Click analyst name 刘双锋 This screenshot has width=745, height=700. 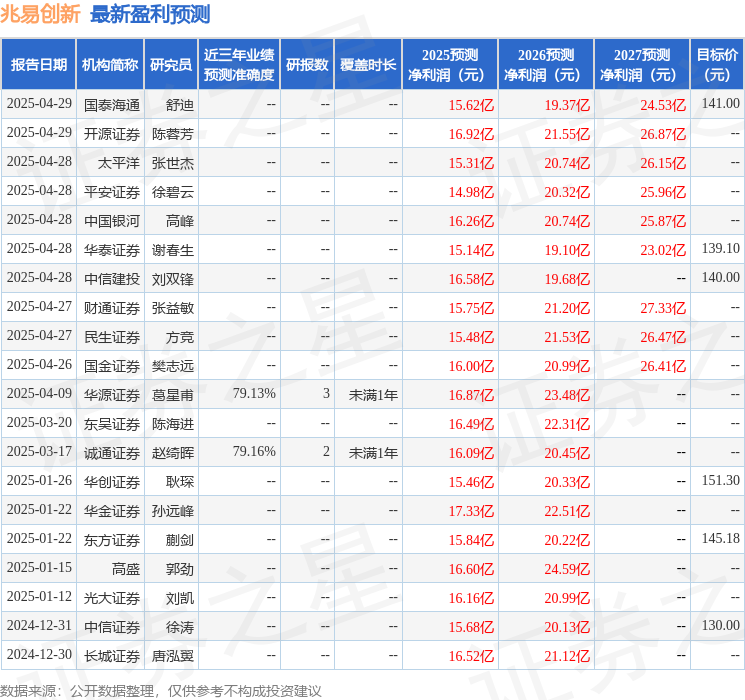click(173, 279)
